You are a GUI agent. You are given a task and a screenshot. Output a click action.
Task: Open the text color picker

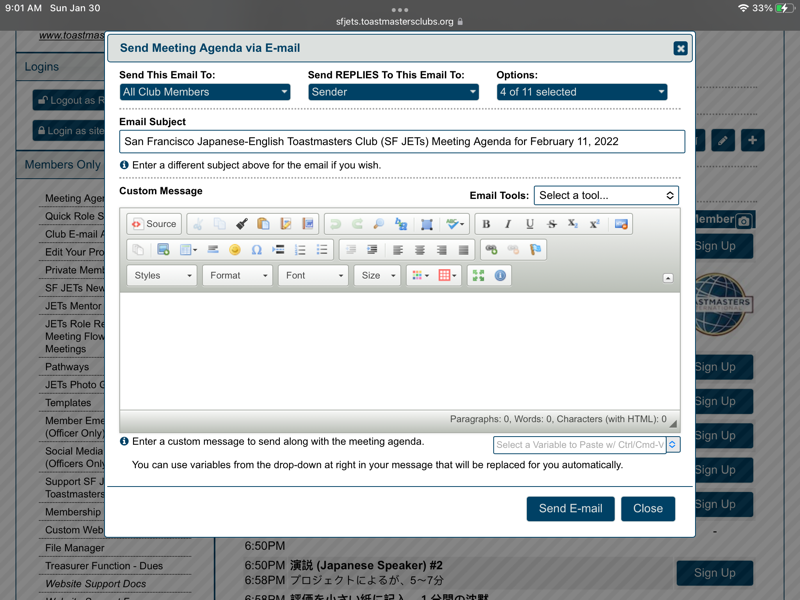(420, 276)
